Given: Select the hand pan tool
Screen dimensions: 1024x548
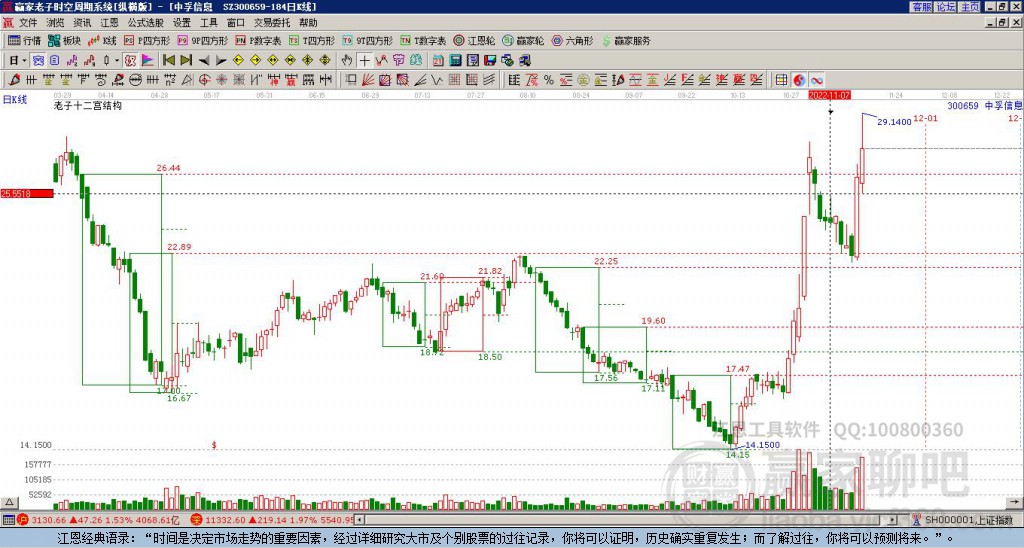Looking at the screenshot, I should pyautogui.click(x=347, y=61).
